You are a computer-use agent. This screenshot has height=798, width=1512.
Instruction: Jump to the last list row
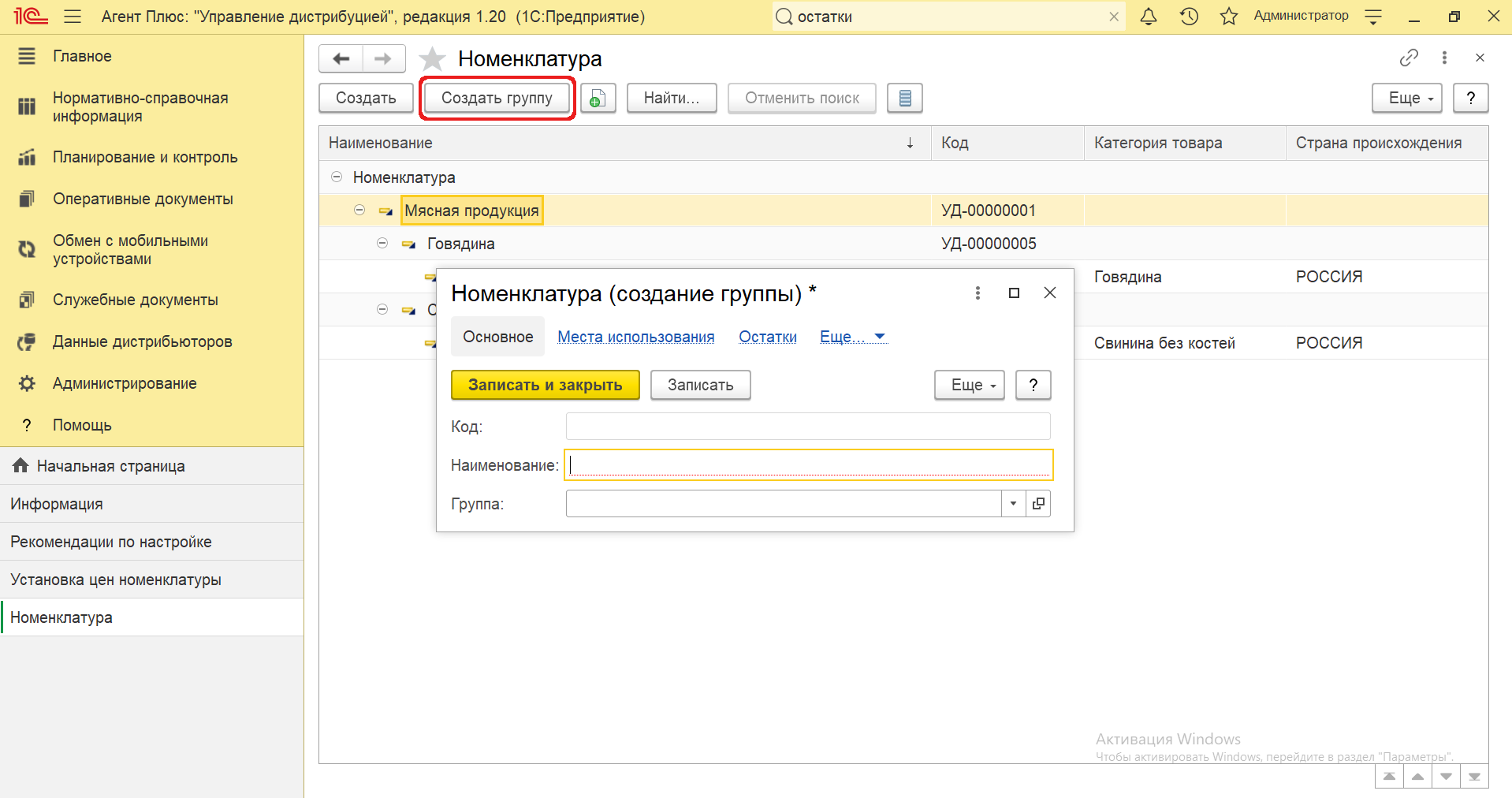tap(1474, 776)
